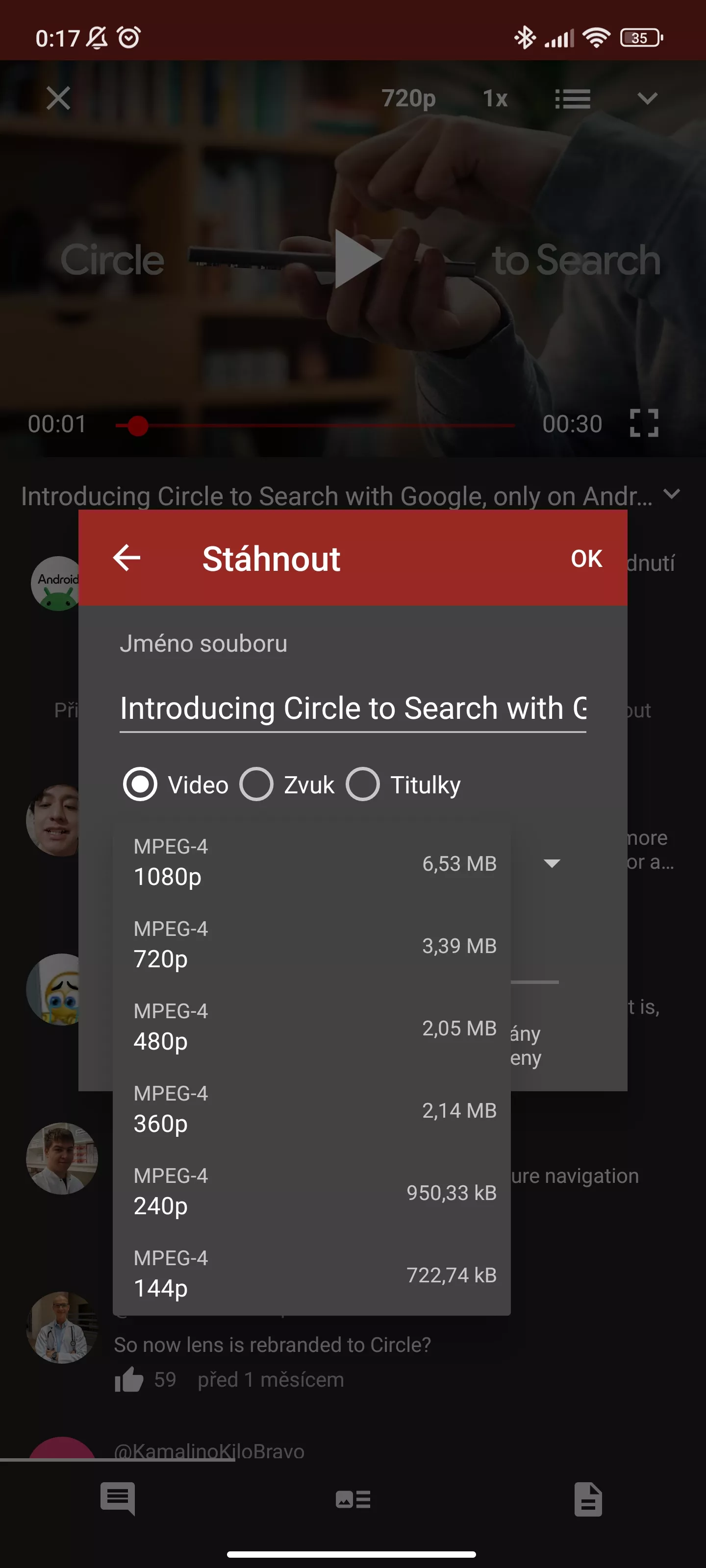Collapse the quality dropdown arrow
The height and width of the screenshot is (1568, 706).
(551, 863)
